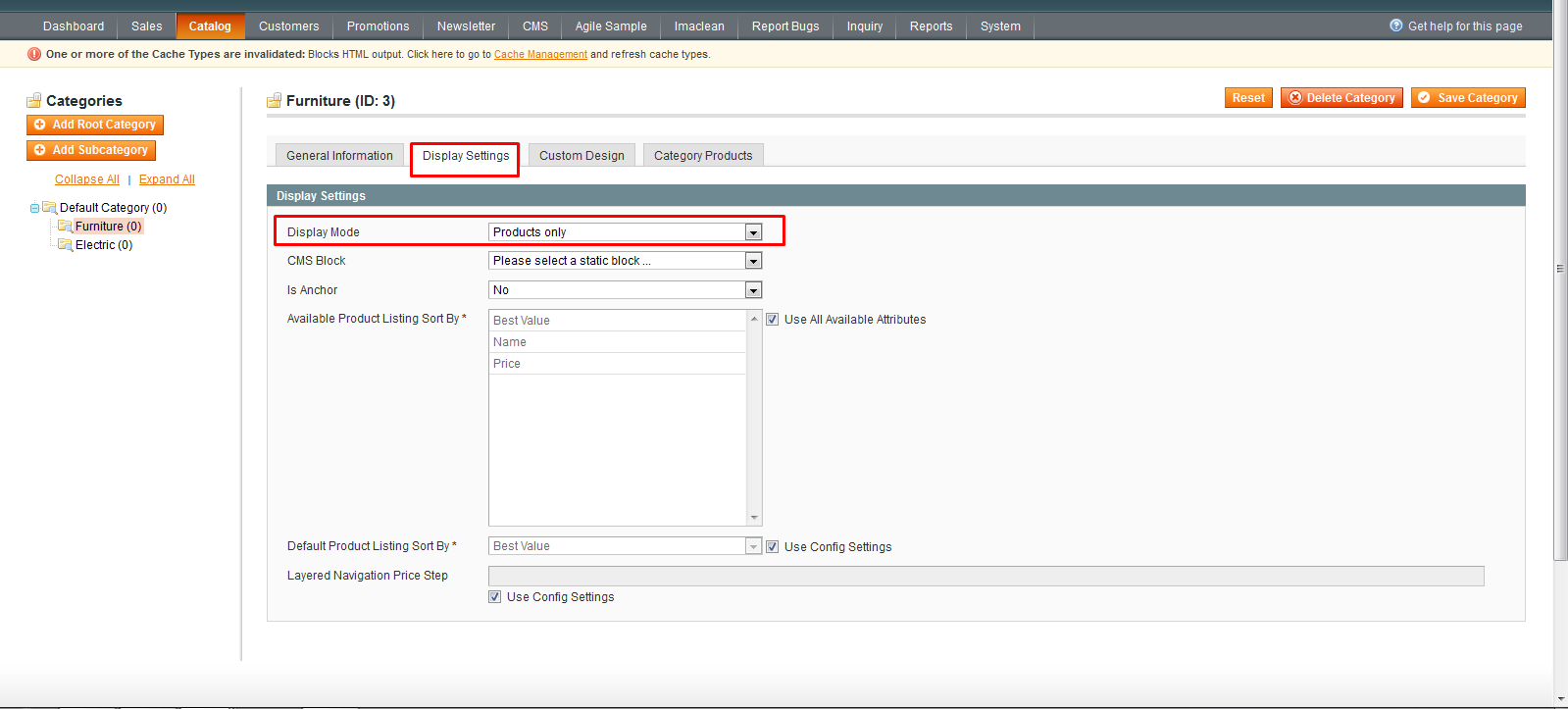
Task: Click the Expand All link
Action: click(167, 179)
